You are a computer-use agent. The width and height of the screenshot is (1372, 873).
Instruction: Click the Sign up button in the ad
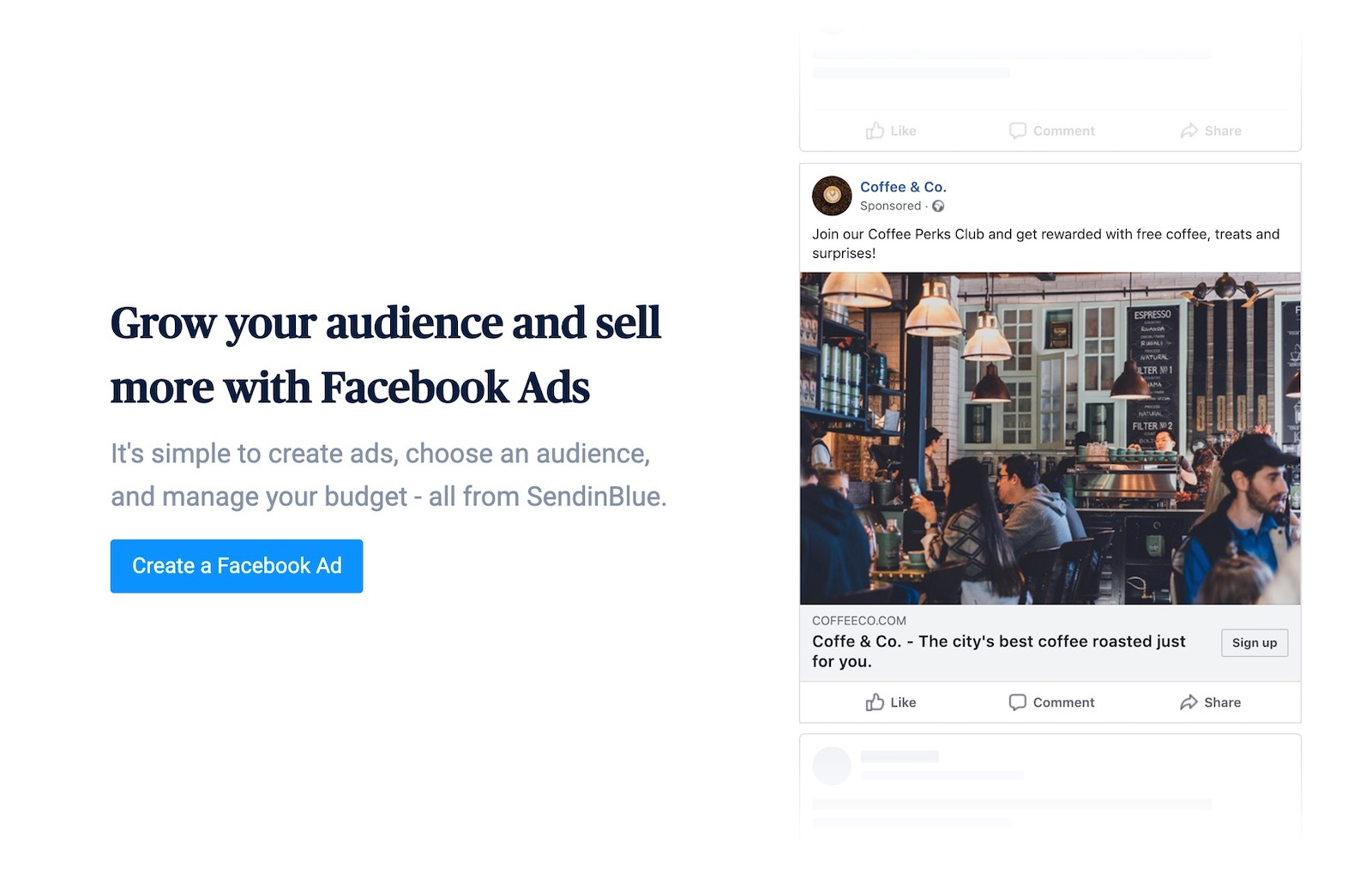(1254, 643)
